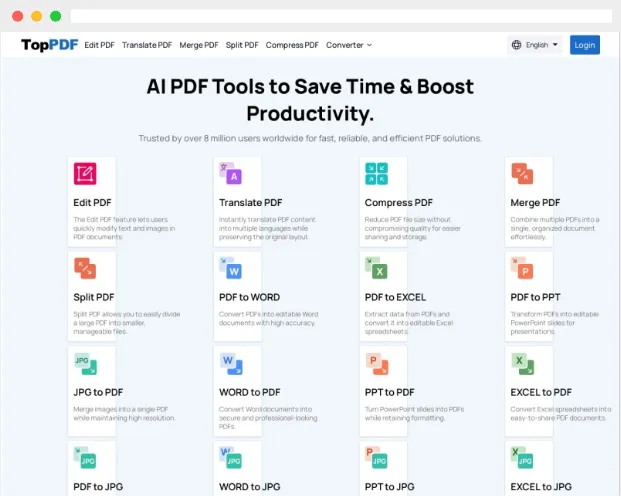The width and height of the screenshot is (621, 496).
Task: Expand the Converter menu
Action: [349, 45]
